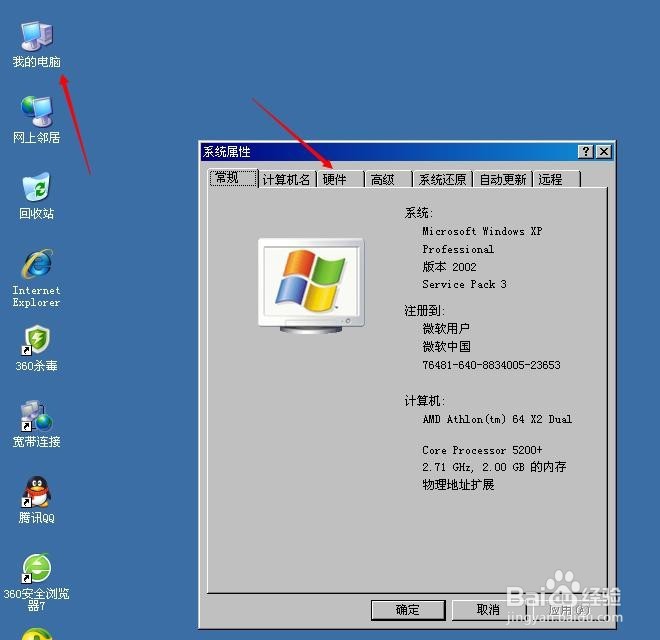
Task: Select the 宽带连接 shortcut icon
Action: pos(37,424)
